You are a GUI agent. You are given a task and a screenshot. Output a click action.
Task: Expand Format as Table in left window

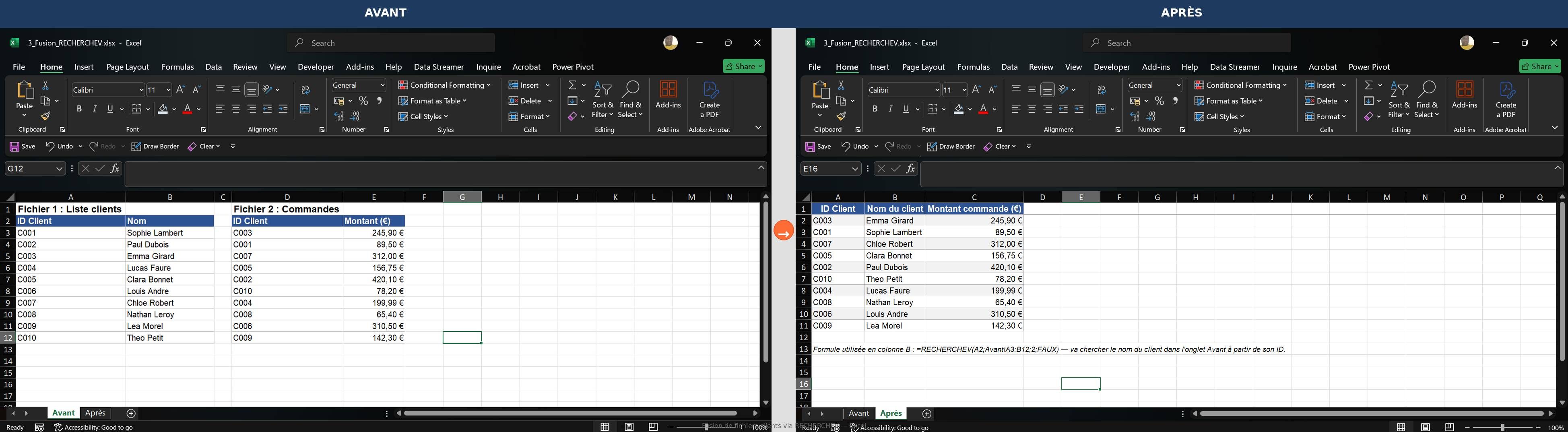433,101
